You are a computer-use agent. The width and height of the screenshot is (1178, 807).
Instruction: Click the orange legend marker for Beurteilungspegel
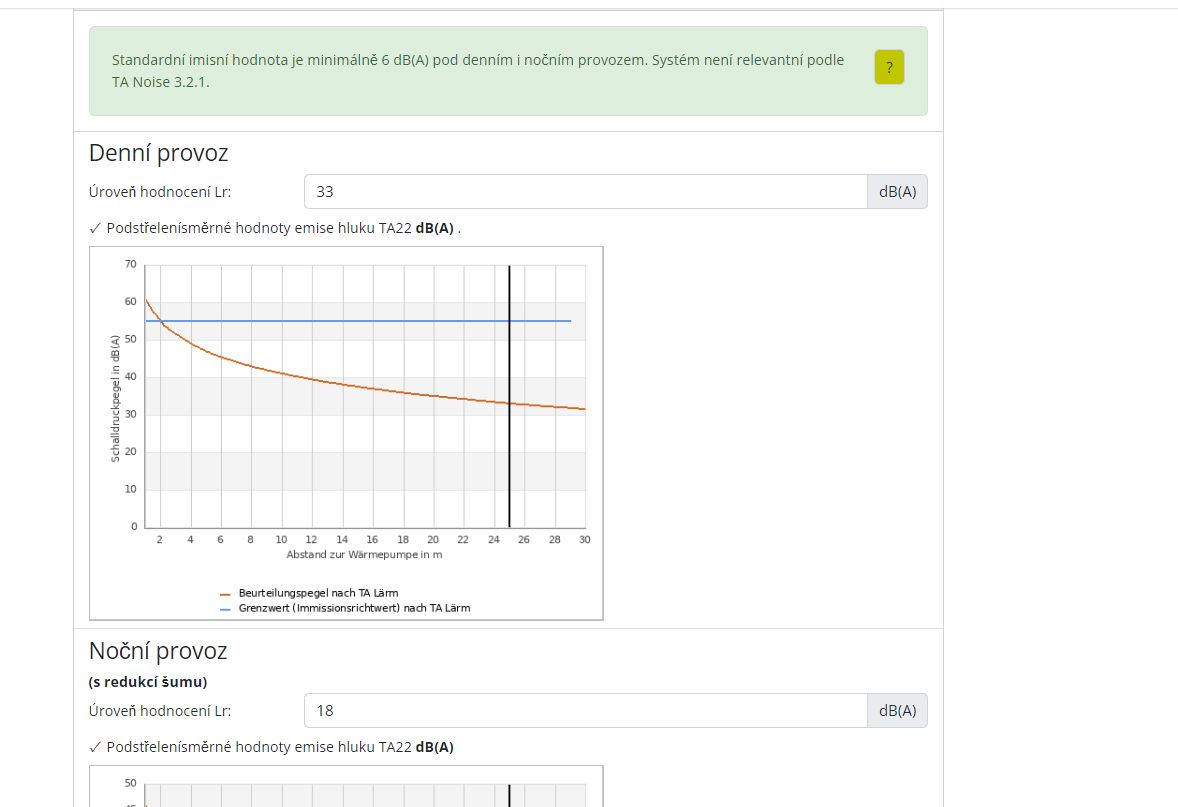pos(225,594)
